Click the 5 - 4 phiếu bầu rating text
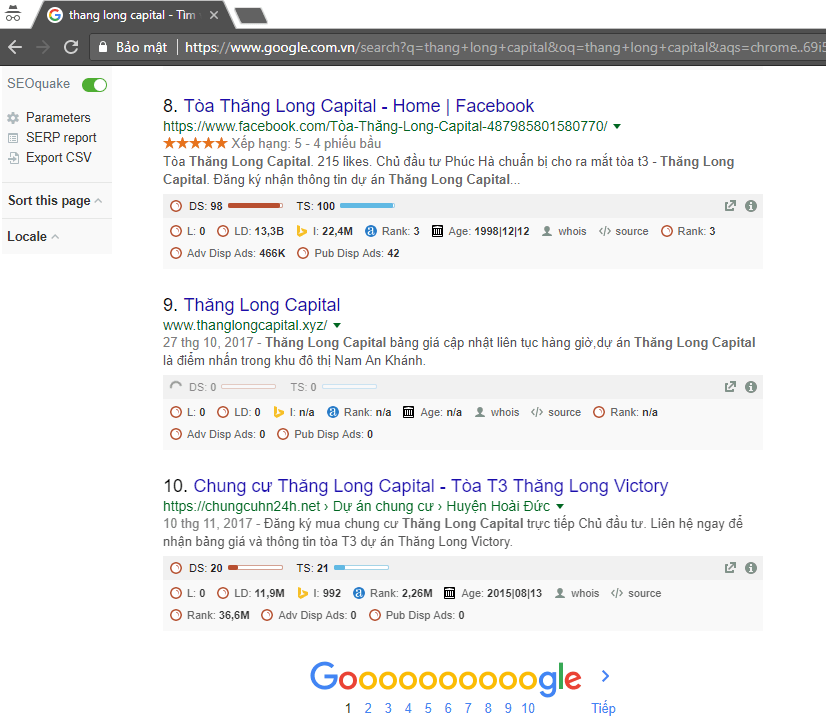The height and width of the screenshot is (727, 826). pyautogui.click(x=338, y=143)
